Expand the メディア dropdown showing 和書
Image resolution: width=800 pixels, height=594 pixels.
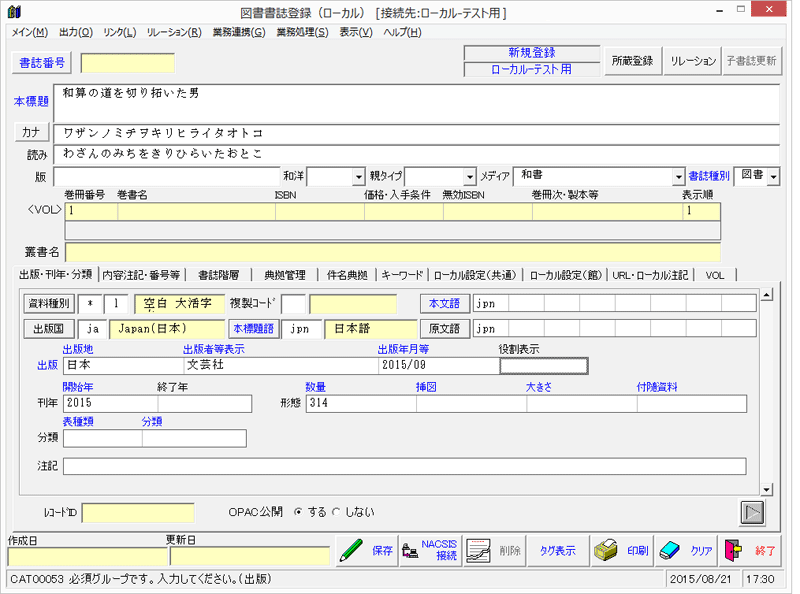pyautogui.click(x=678, y=177)
